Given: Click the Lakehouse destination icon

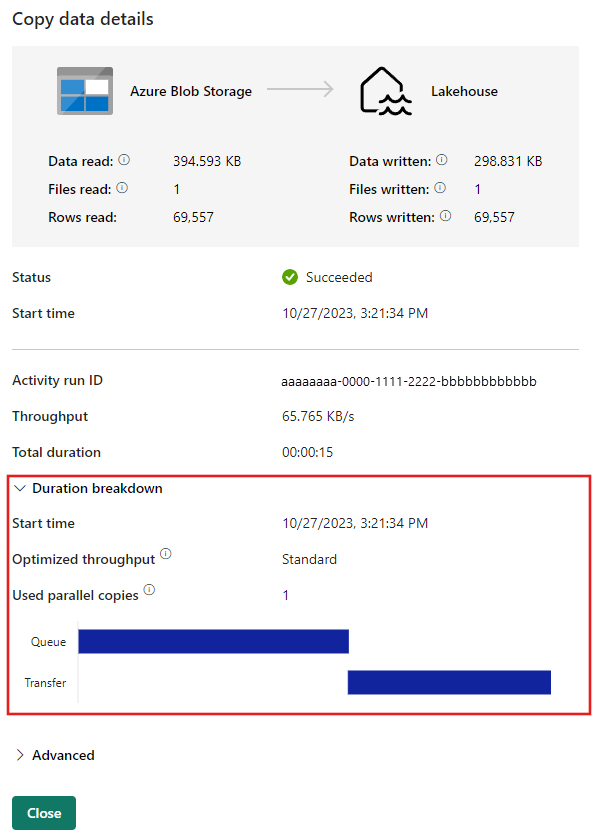Looking at the screenshot, I should [x=385, y=91].
